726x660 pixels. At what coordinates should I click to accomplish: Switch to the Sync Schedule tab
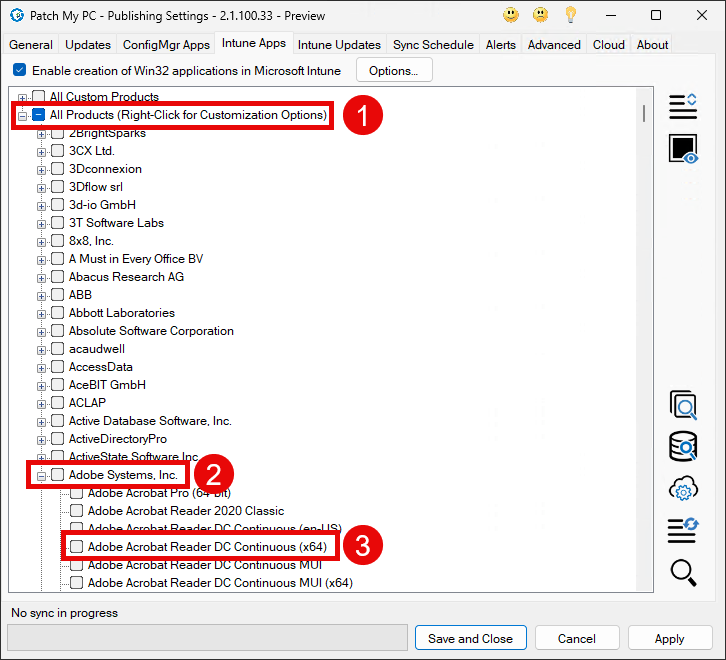[x=433, y=45]
